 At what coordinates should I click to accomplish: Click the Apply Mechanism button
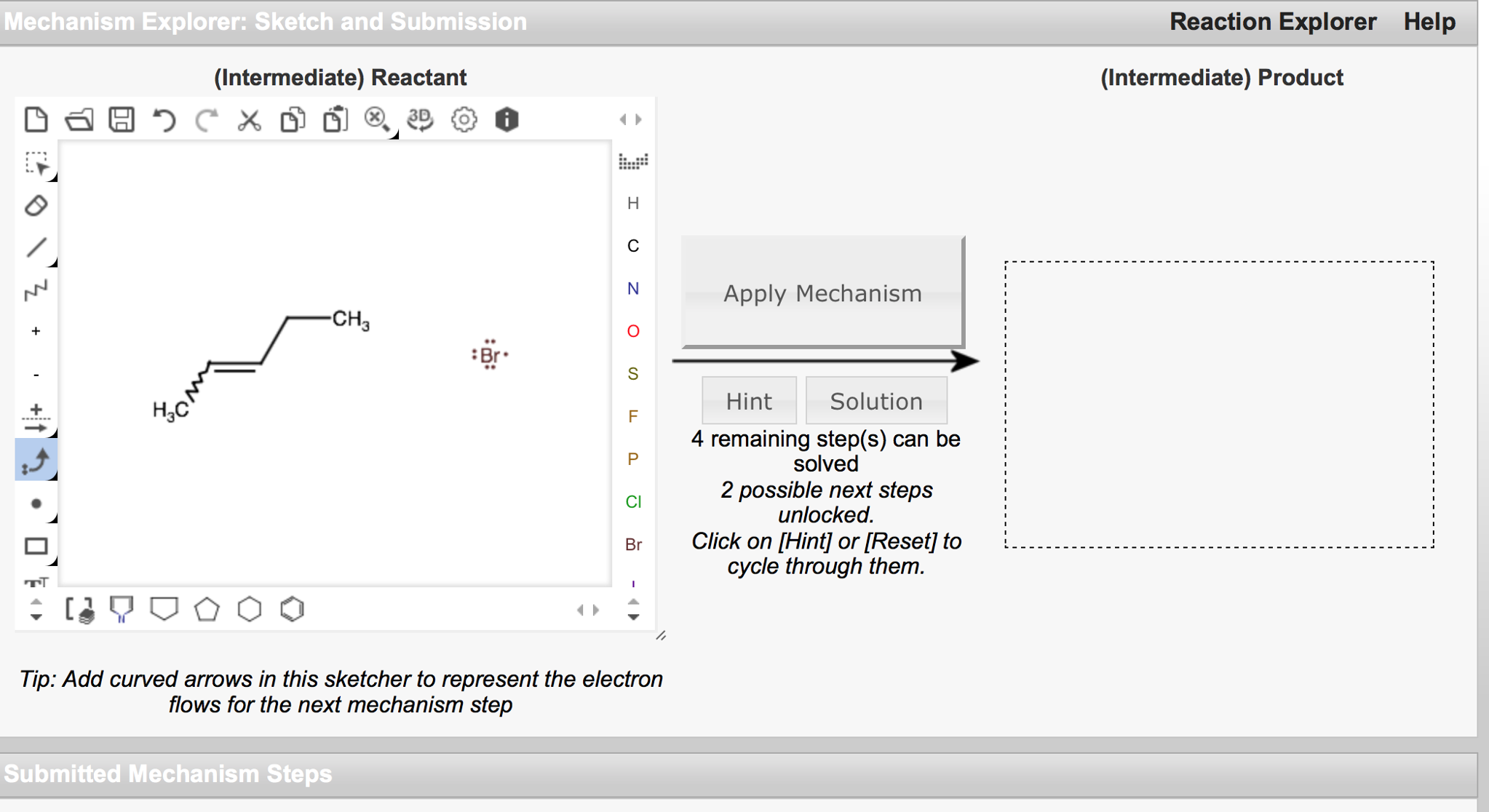point(822,293)
